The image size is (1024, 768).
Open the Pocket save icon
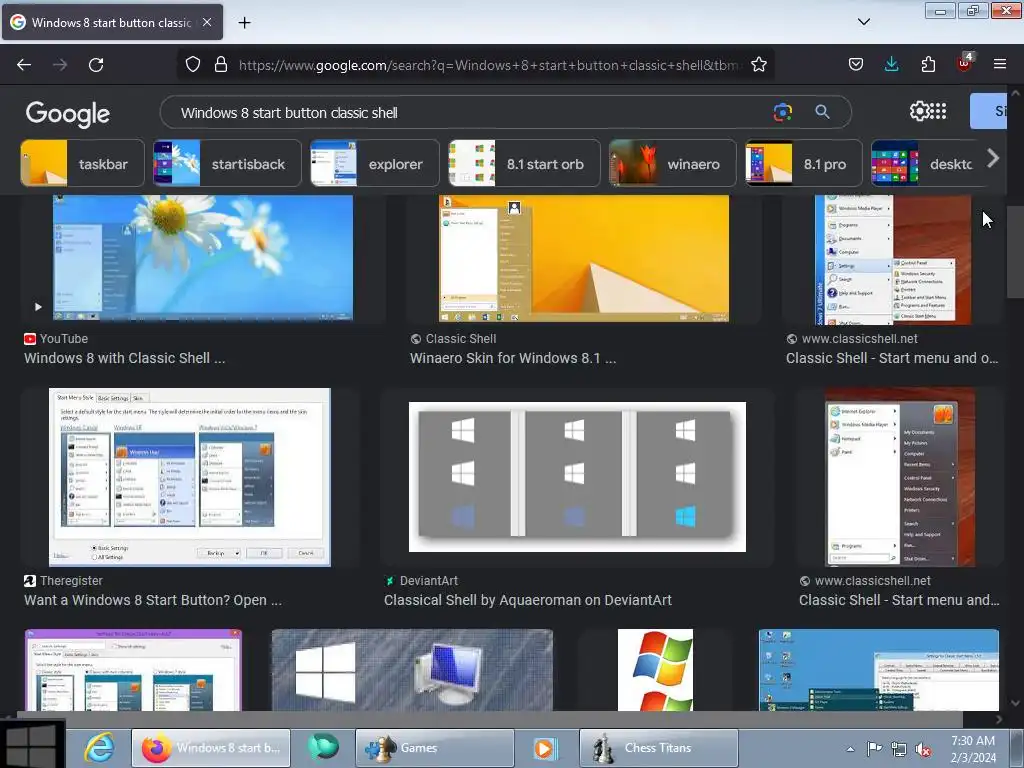(856, 65)
